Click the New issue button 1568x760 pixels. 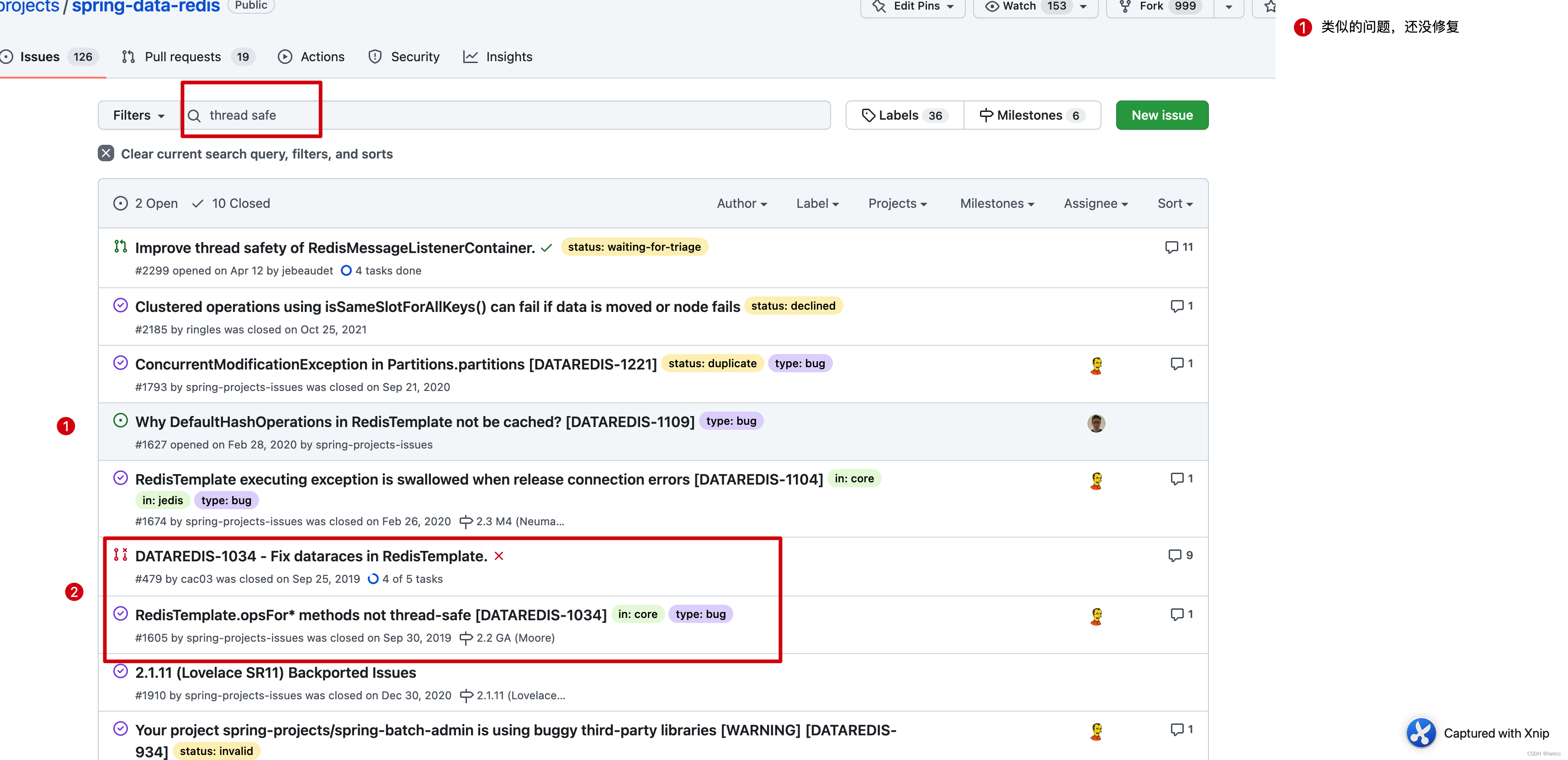pos(1162,116)
